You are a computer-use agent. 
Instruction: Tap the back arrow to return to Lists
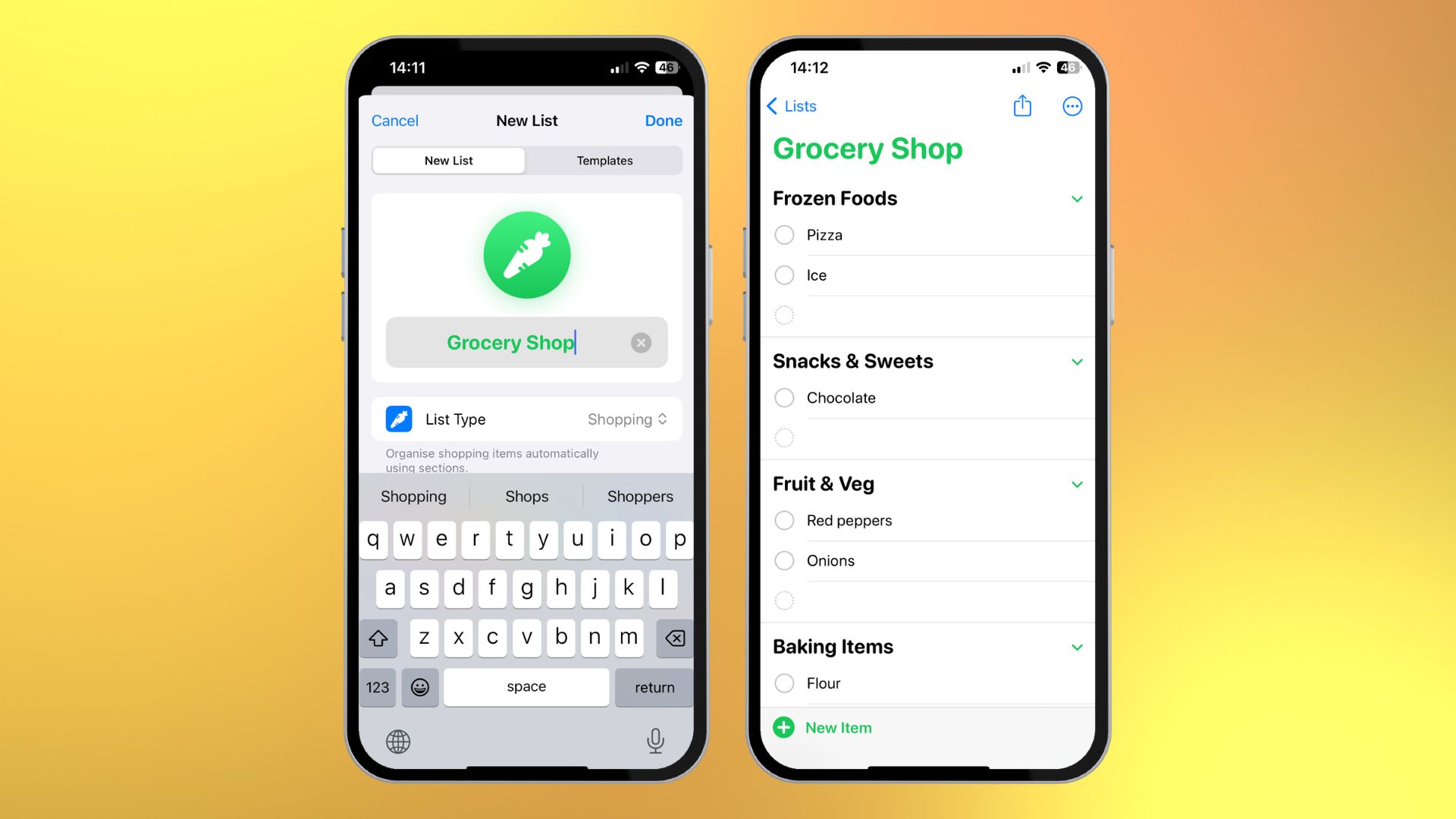click(771, 105)
